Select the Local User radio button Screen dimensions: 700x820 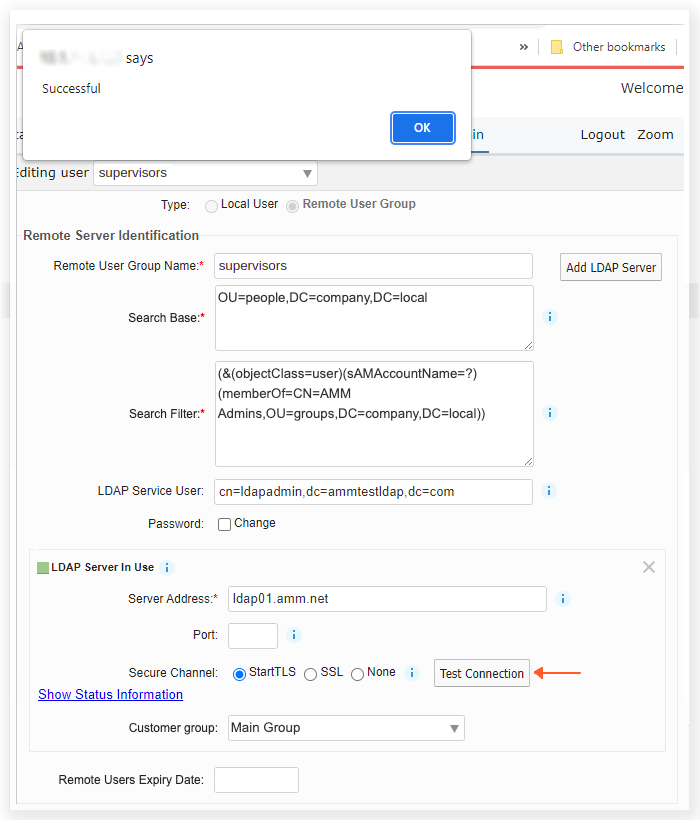[211, 206]
